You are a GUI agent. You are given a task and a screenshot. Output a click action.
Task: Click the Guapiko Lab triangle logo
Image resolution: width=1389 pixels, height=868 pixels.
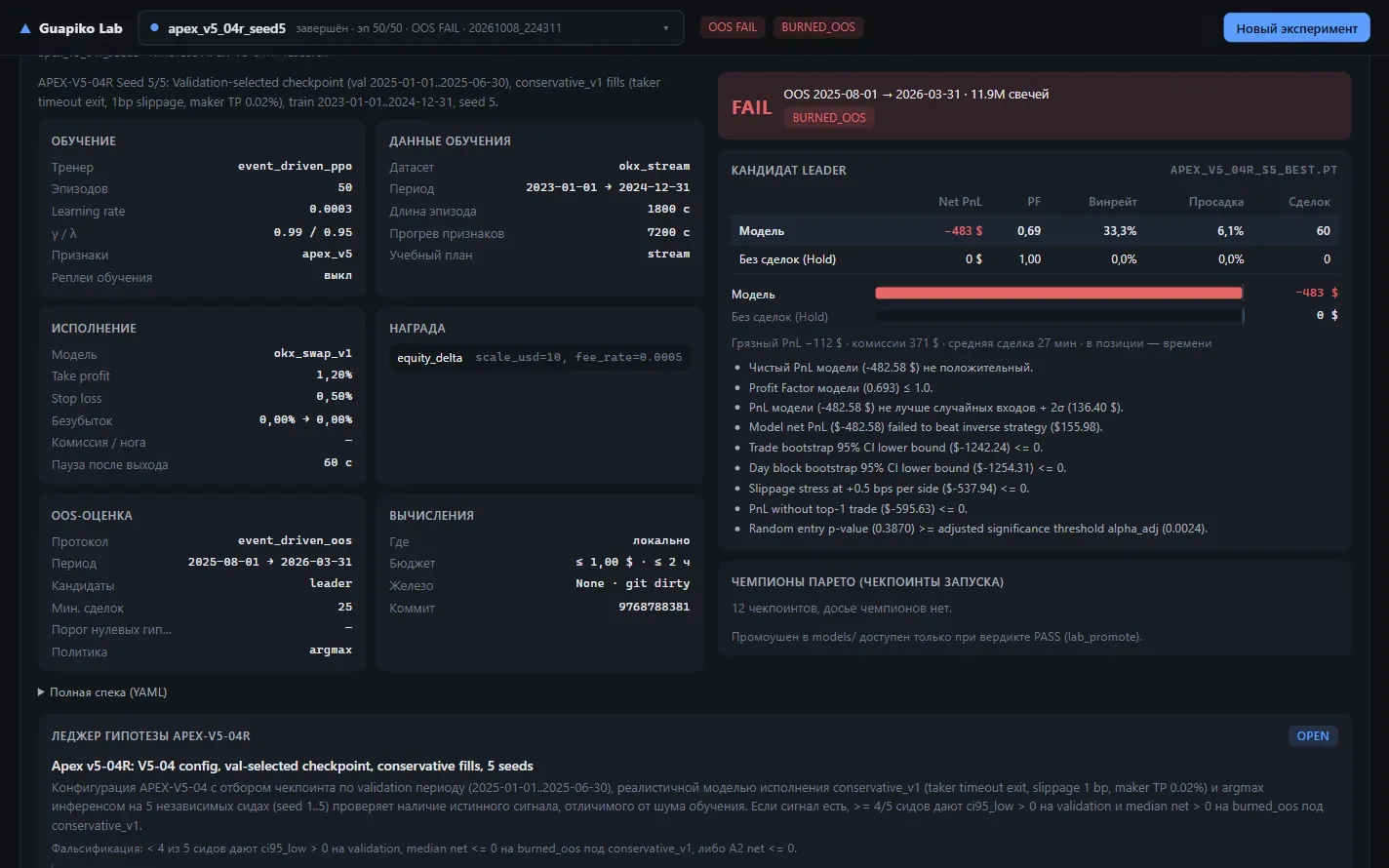click(25, 28)
